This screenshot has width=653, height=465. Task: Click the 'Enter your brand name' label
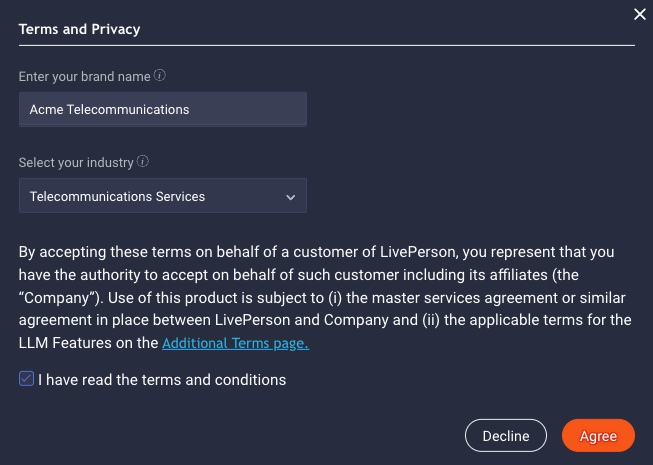pos(85,77)
